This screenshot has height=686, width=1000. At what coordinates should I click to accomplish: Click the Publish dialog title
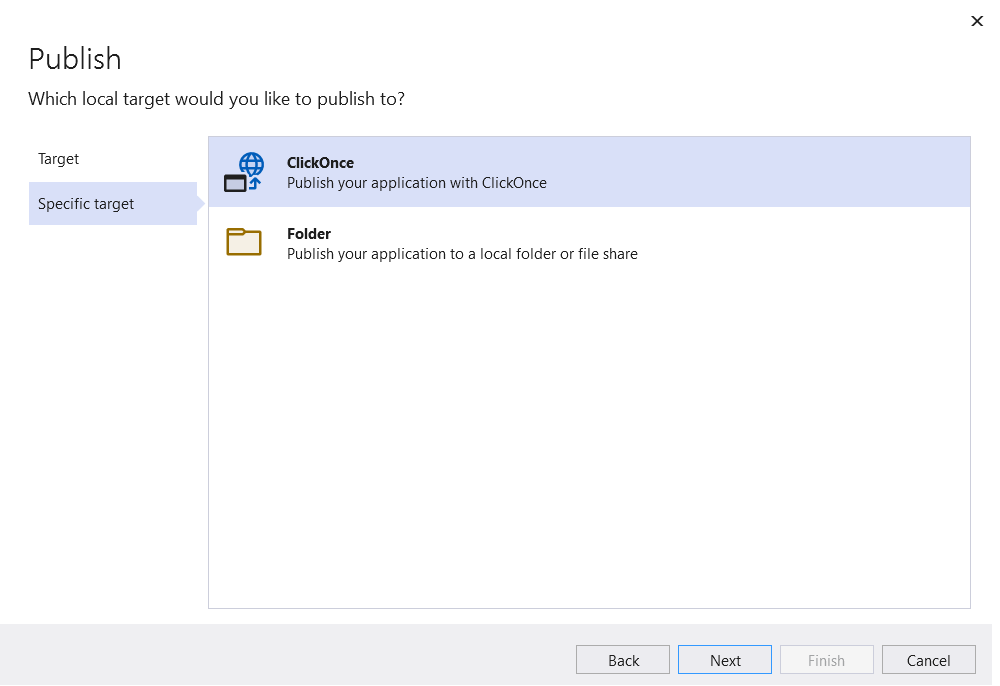75,59
